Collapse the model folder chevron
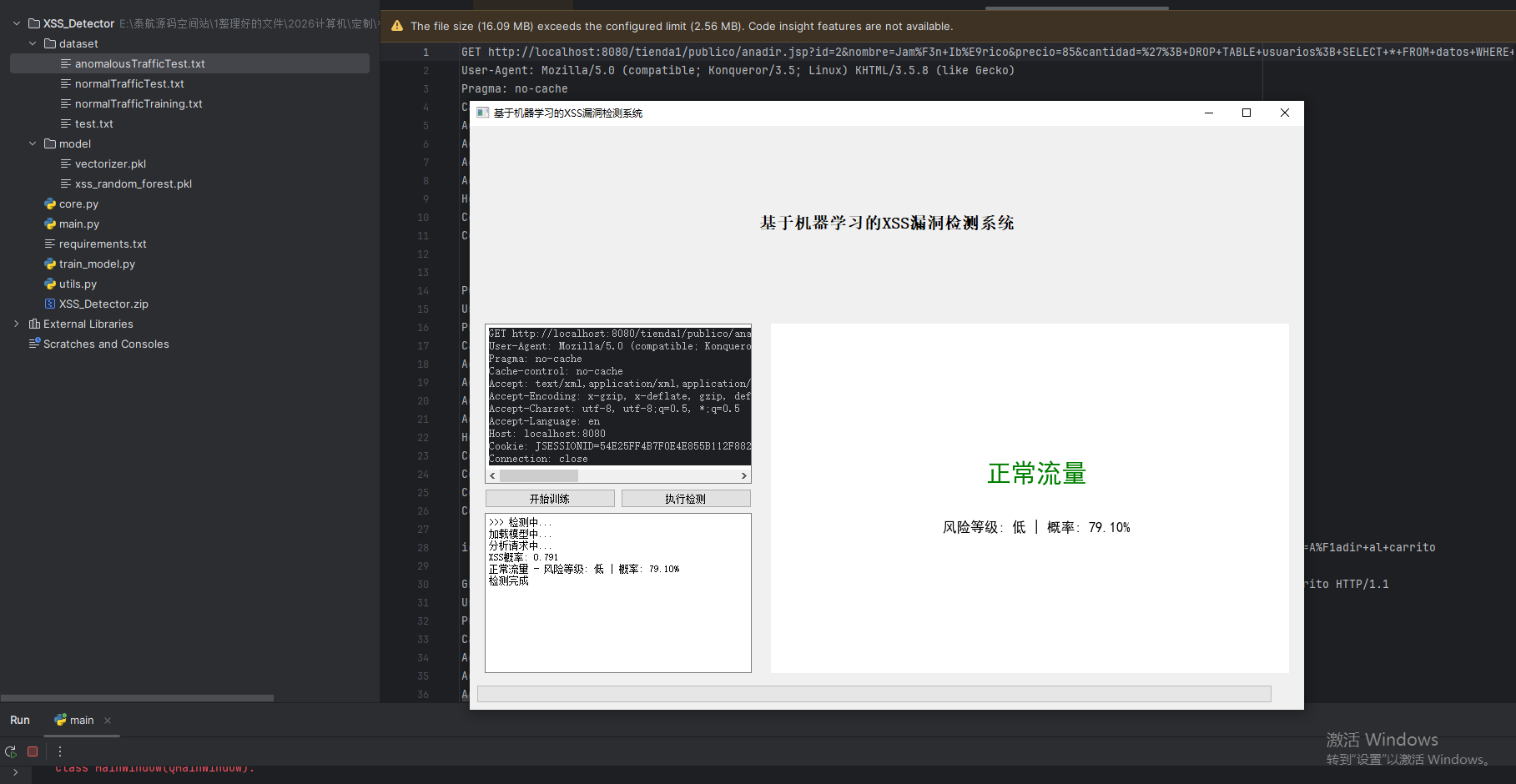Viewport: 1516px width, 784px height. [x=33, y=143]
